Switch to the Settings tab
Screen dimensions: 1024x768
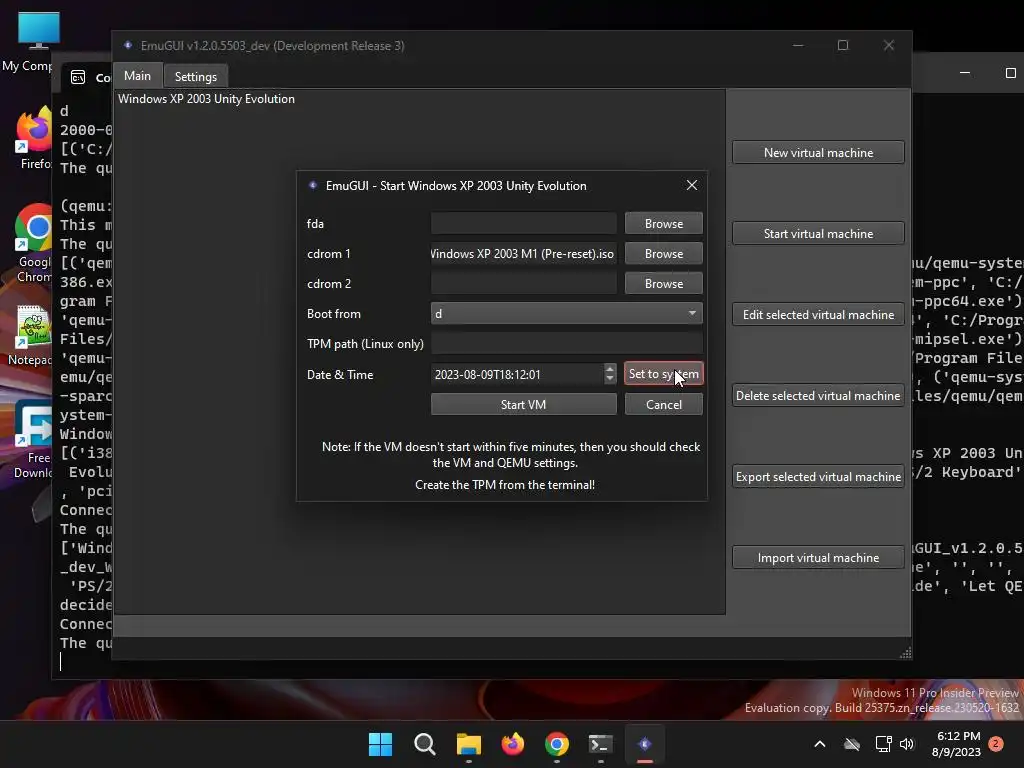[x=195, y=76]
